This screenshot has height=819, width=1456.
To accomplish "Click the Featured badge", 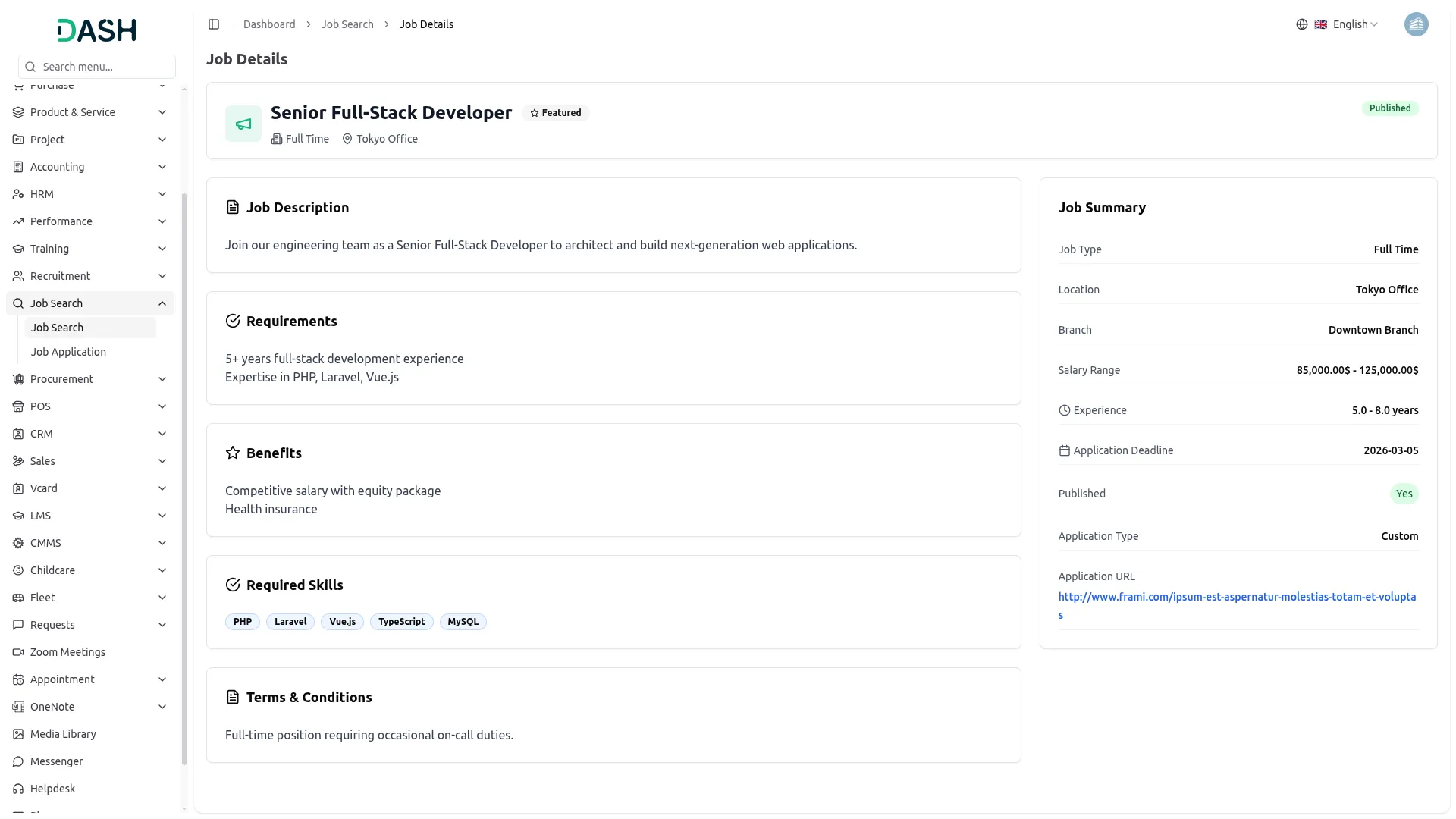I will coord(556,113).
